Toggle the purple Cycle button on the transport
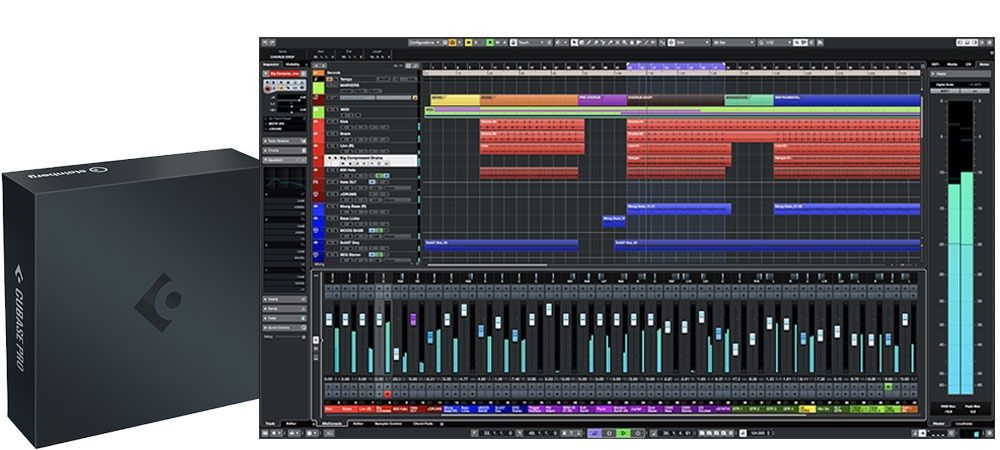Image resolution: width=1000 pixels, height=450 pixels. pos(595,433)
